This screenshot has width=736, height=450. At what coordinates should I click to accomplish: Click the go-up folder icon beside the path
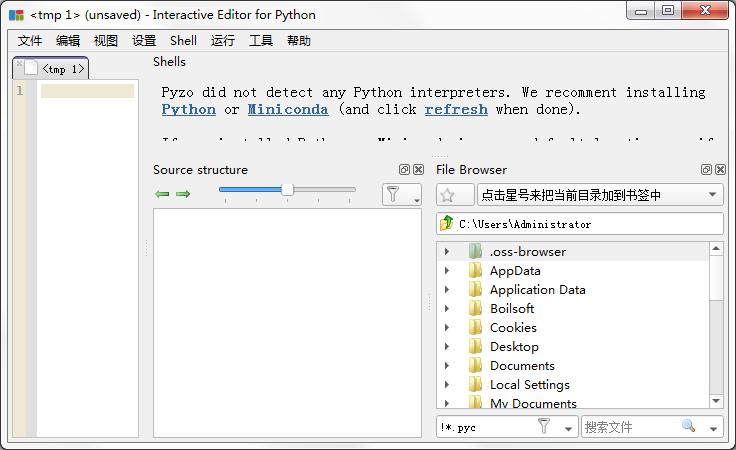click(447, 224)
